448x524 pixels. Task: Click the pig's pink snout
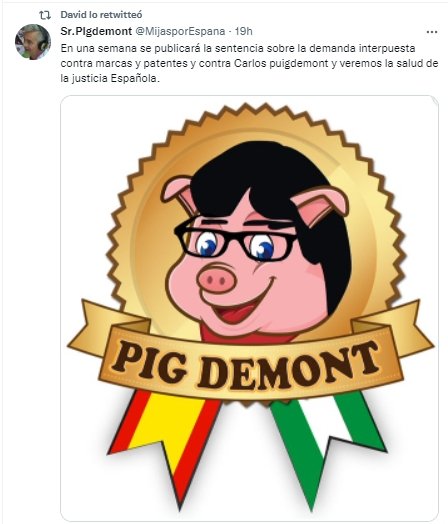(x=216, y=278)
